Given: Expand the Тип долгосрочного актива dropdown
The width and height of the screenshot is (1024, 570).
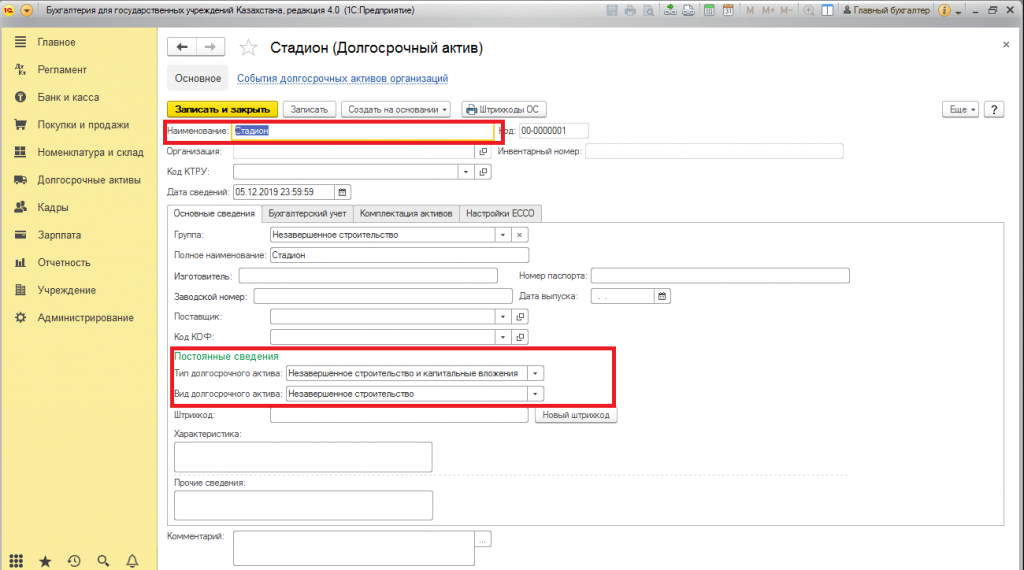Looking at the screenshot, I should point(536,373).
